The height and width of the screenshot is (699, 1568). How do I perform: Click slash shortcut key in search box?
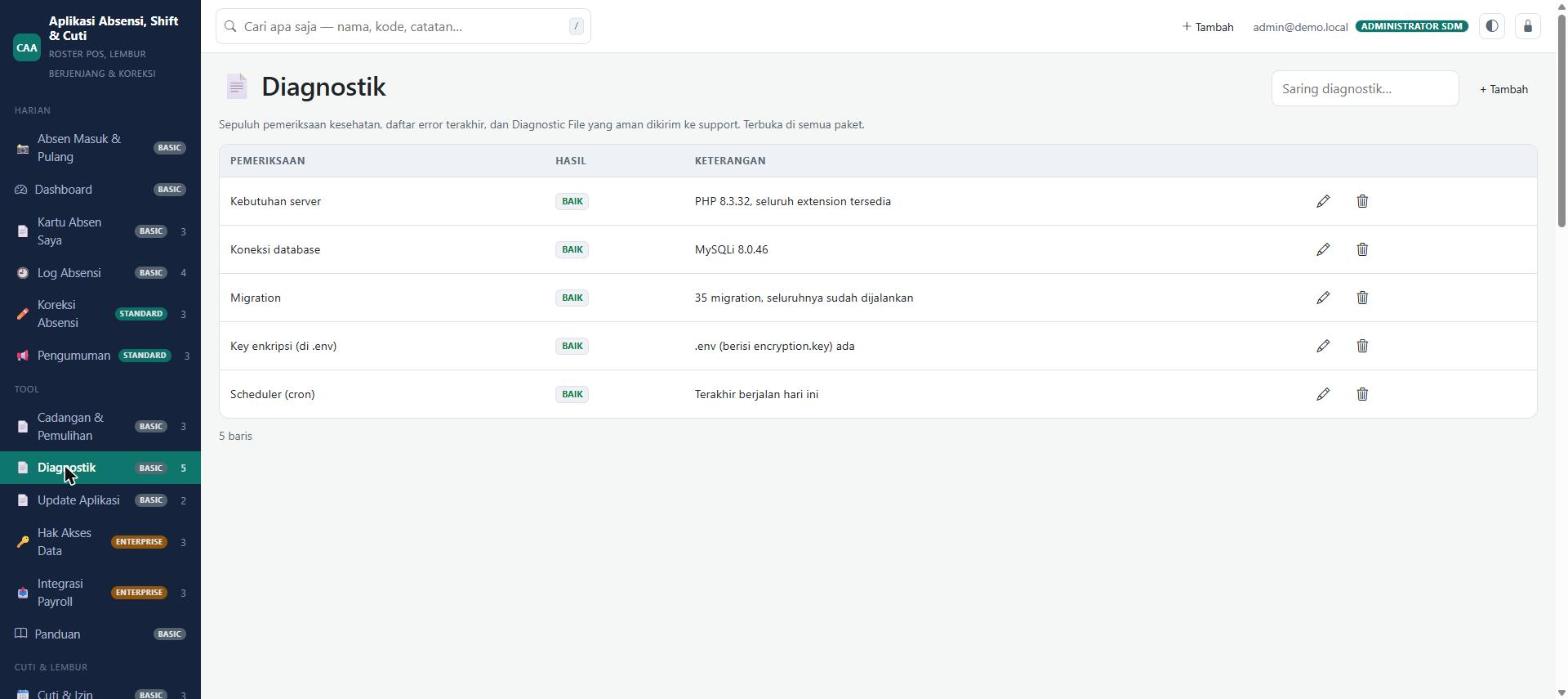[x=576, y=27]
